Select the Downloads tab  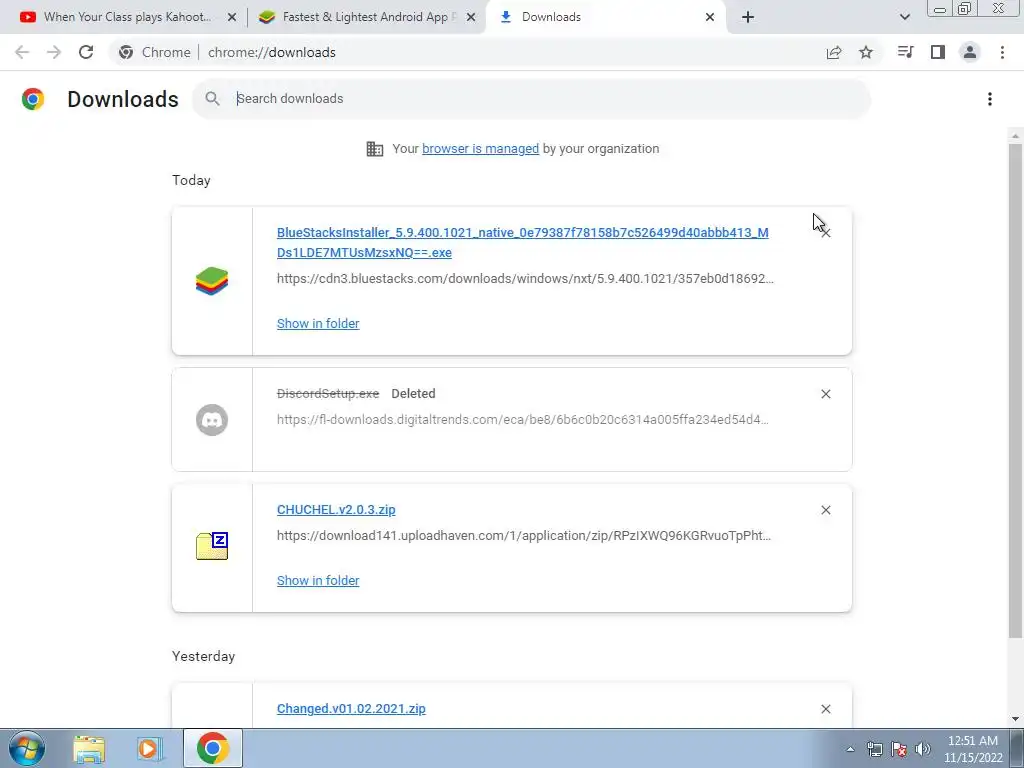point(605,17)
